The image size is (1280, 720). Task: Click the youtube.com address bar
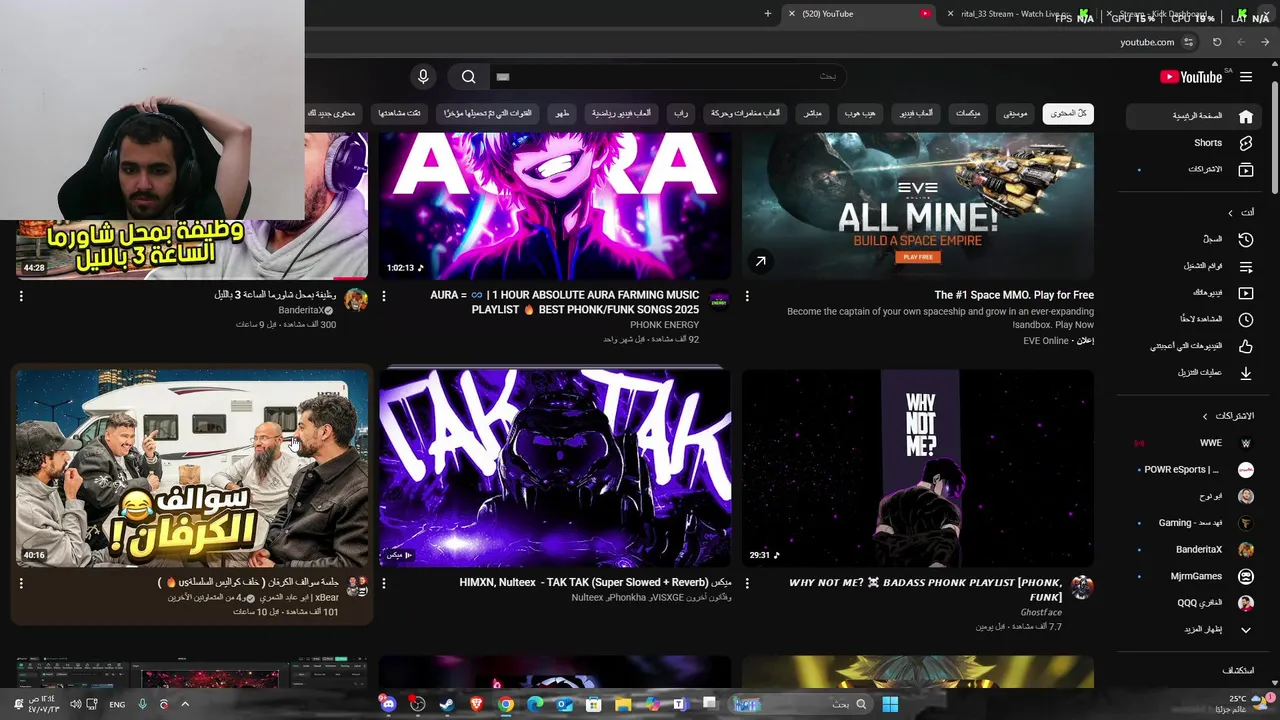coord(1147,42)
